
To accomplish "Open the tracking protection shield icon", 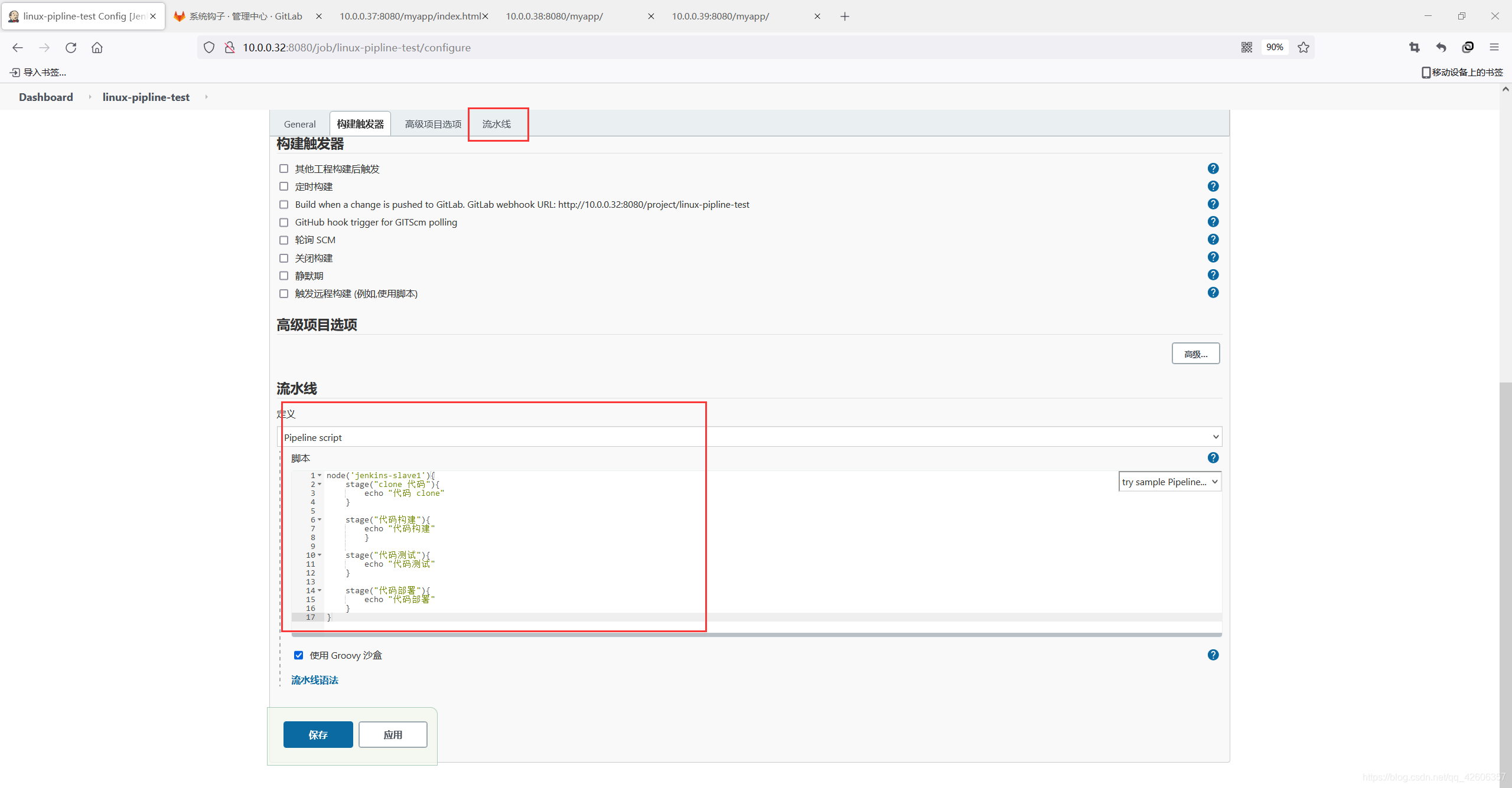I will tap(209, 47).
